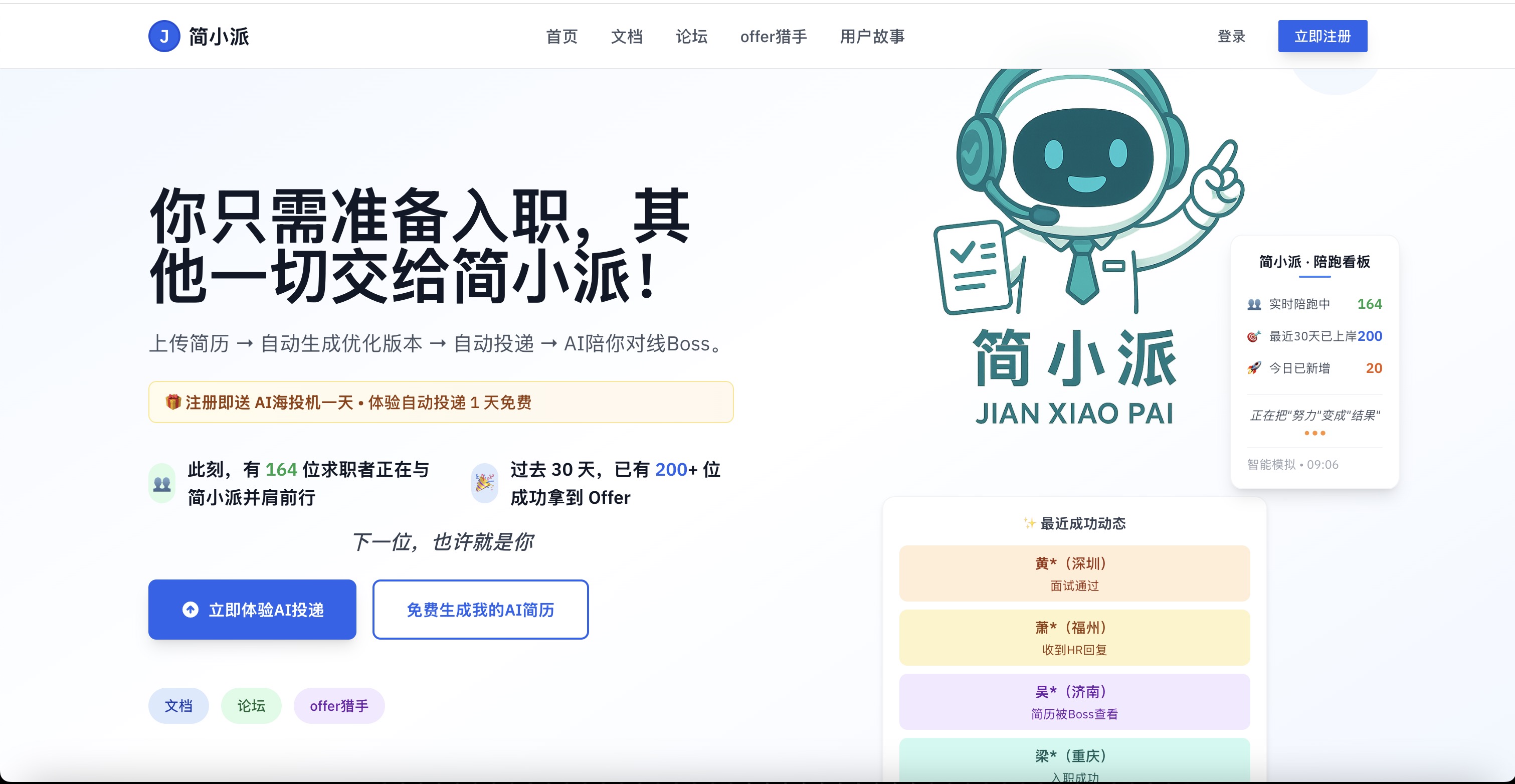Click the 简小派 robot logo icon
This screenshot has height=784, width=1515.
164,36
